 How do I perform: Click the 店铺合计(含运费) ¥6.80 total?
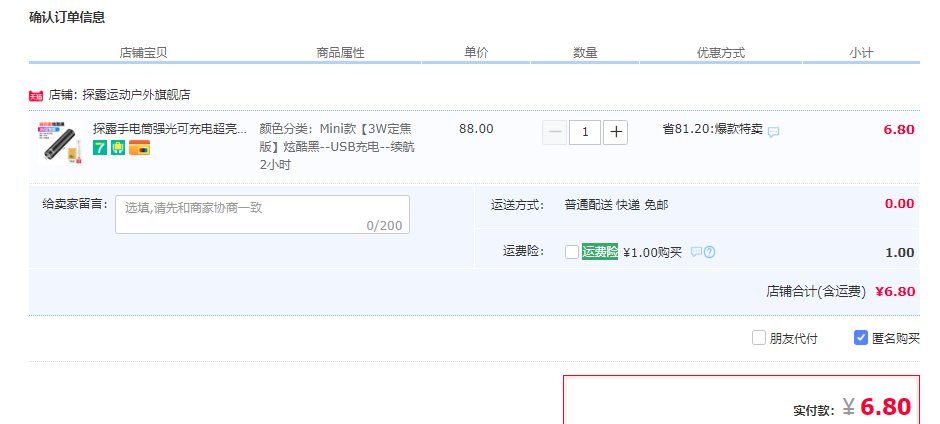click(840, 292)
